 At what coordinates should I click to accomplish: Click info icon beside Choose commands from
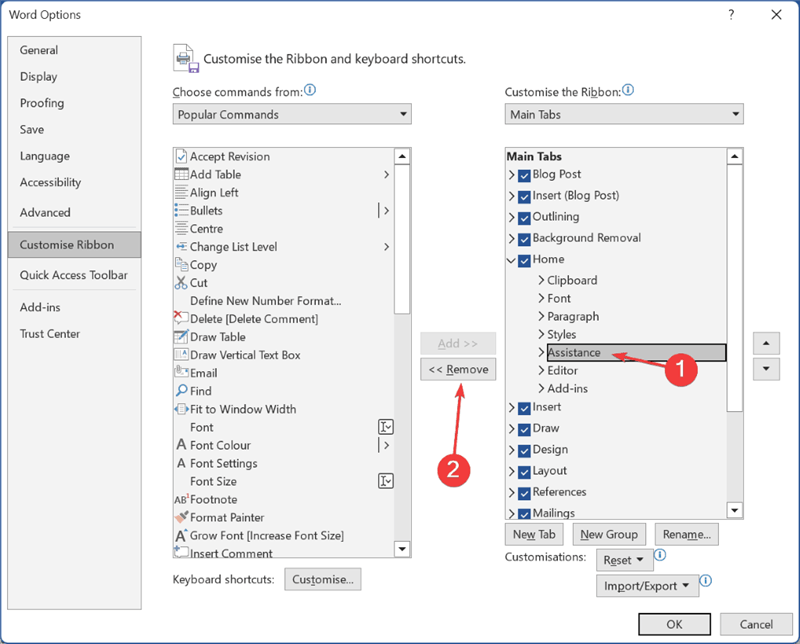(310, 90)
